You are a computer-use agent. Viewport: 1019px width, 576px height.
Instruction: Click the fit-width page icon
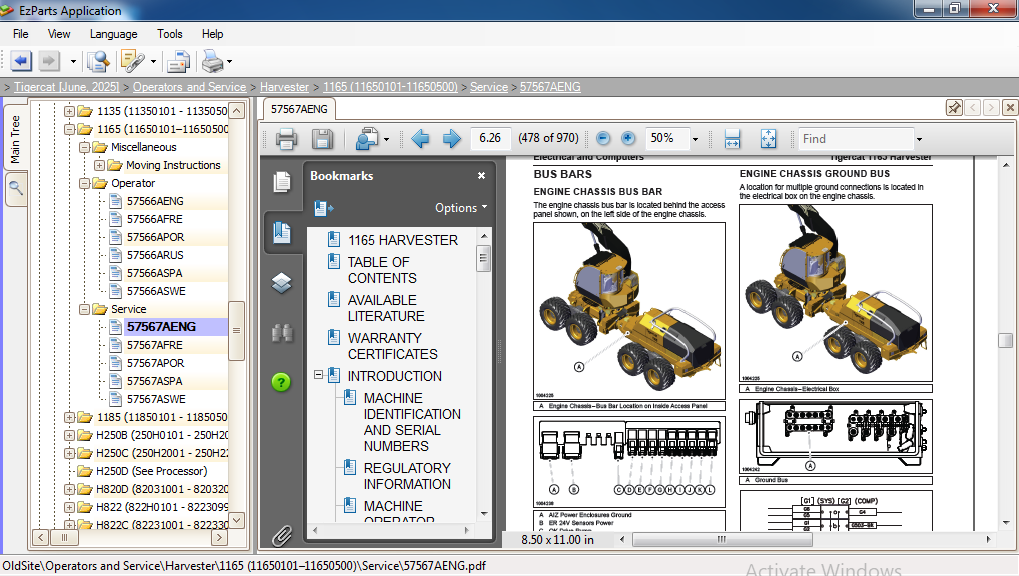point(732,138)
